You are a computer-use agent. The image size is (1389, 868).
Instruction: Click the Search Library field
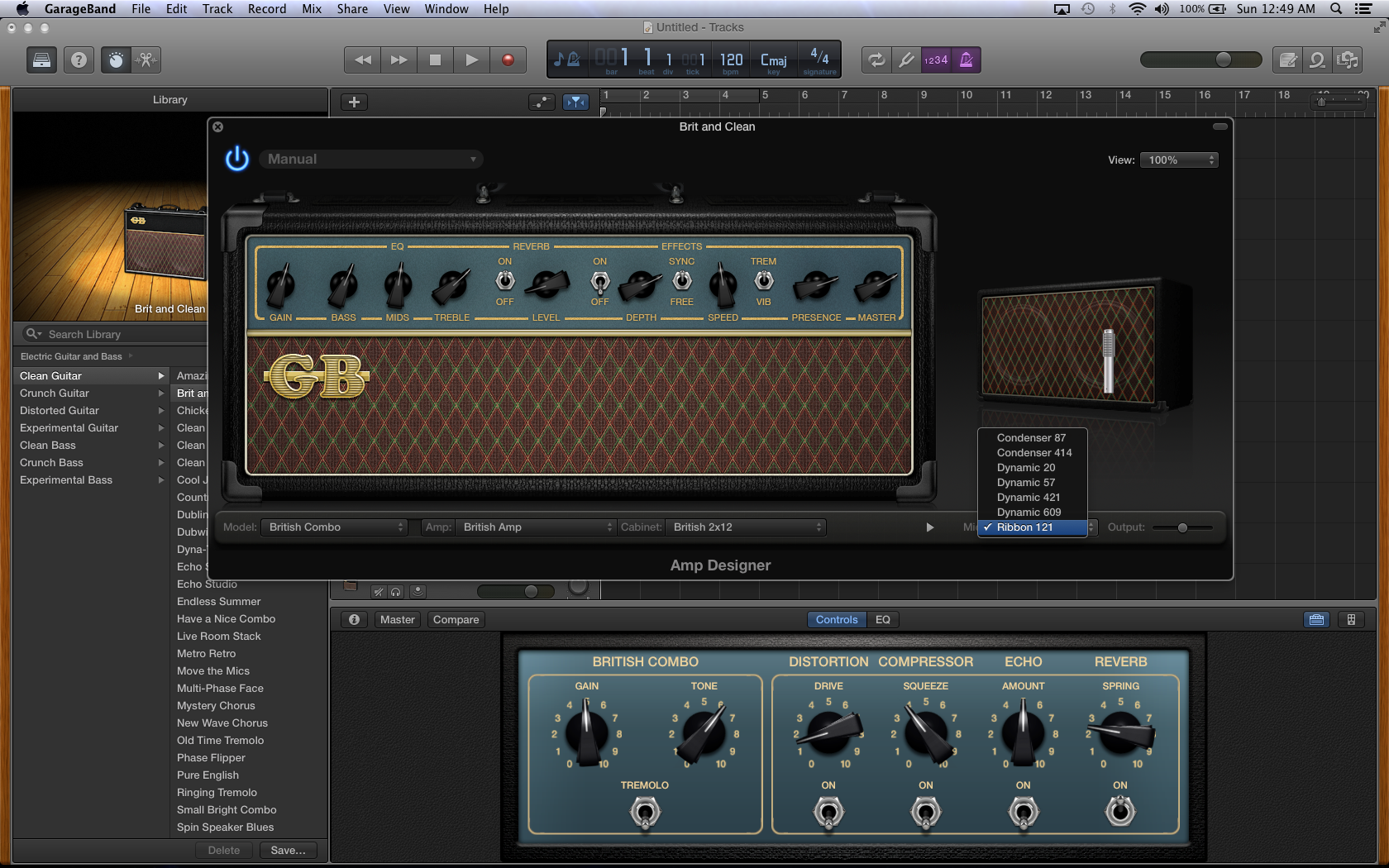click(116, 334)
